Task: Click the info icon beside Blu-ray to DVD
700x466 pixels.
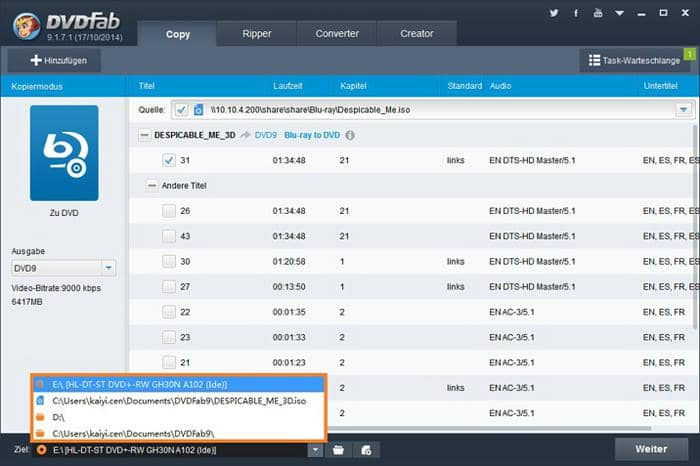Action: coord(350,135)
